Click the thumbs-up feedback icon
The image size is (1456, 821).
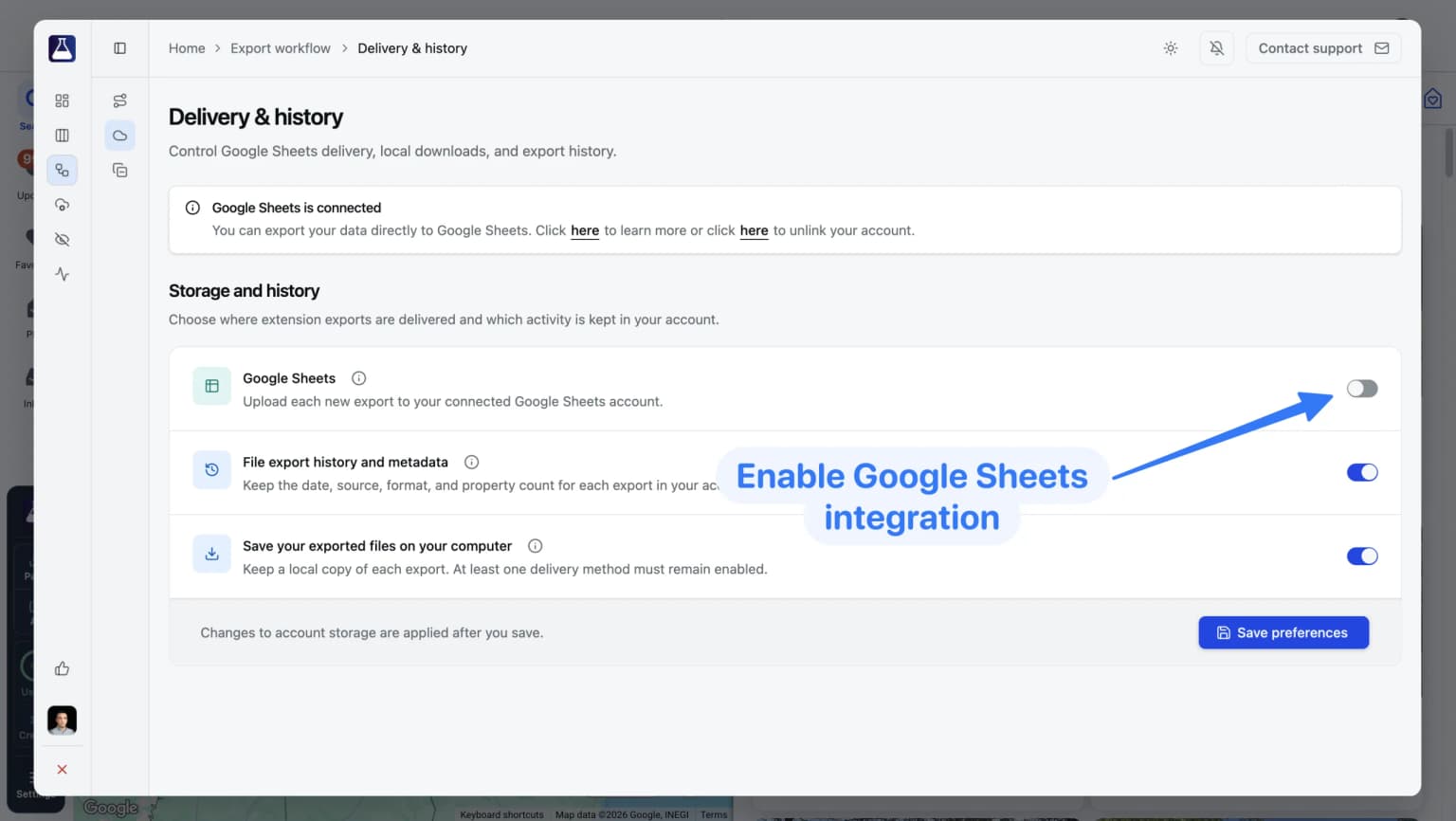63,669
